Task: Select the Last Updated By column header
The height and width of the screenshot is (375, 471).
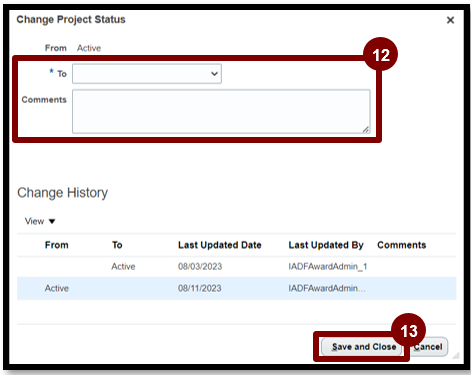Action: coord(326,245)
